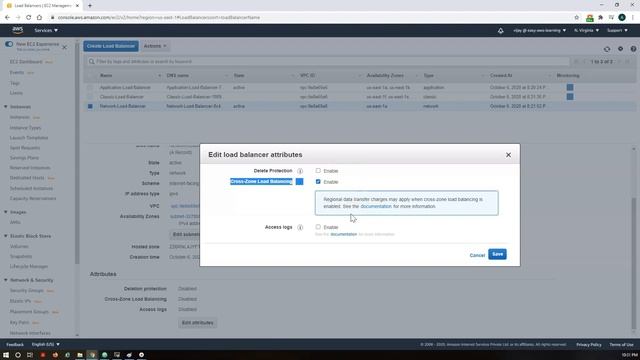Open the Windows Start menu
The image size is (640, 360).
coord(6,355)
